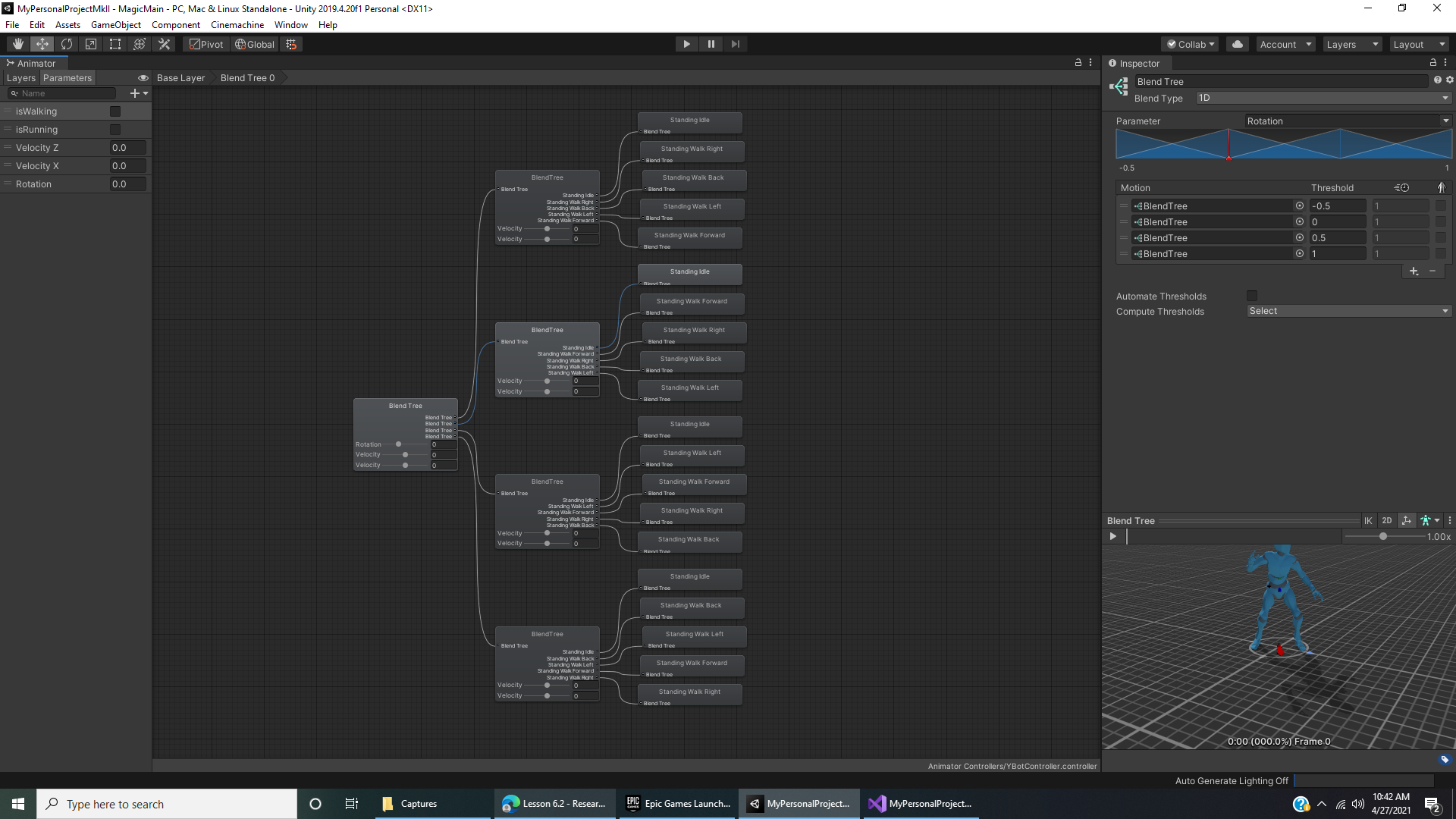Select the Scale tool

pos(90,43)
